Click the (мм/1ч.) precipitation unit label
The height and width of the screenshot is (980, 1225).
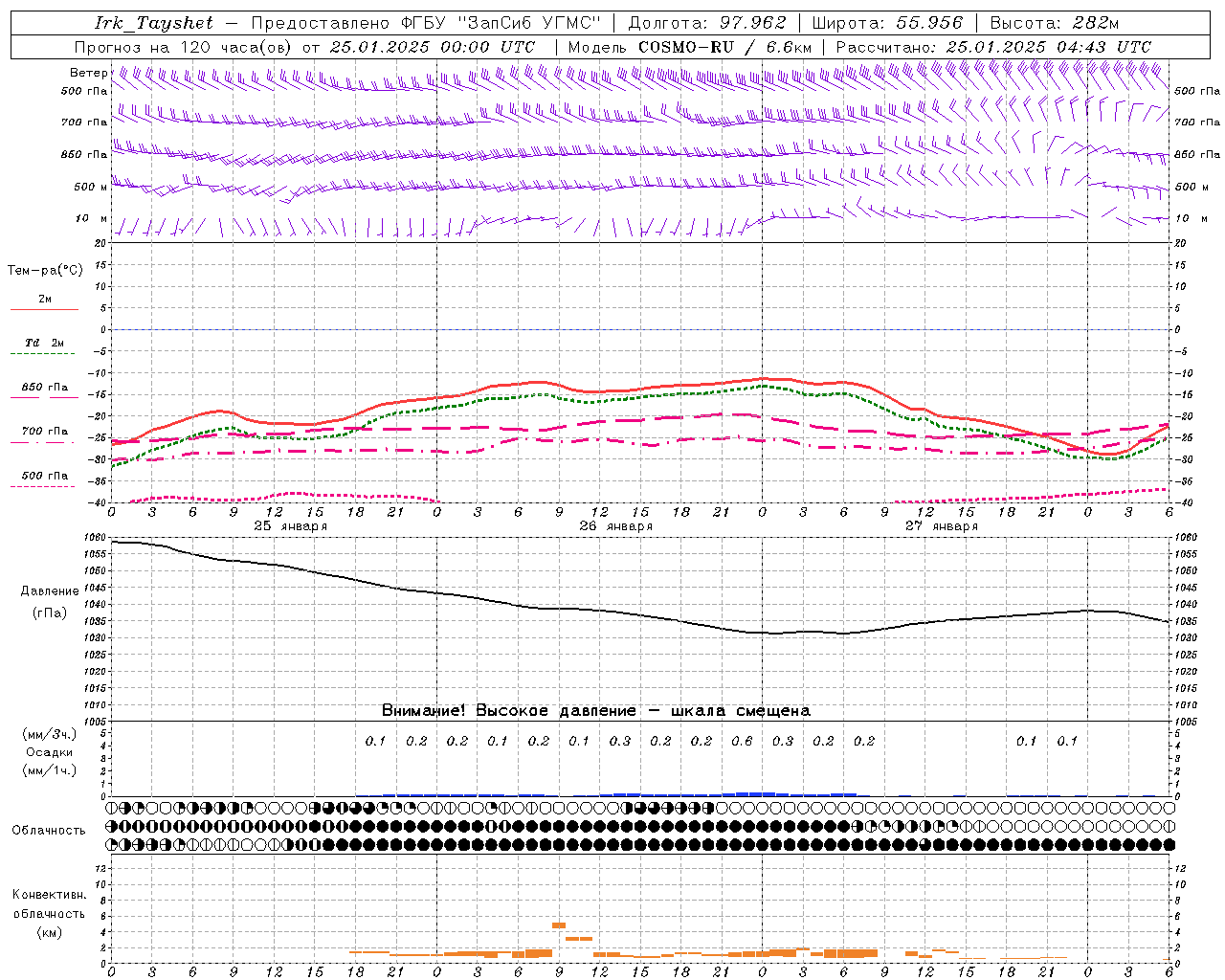pos(50,770)
